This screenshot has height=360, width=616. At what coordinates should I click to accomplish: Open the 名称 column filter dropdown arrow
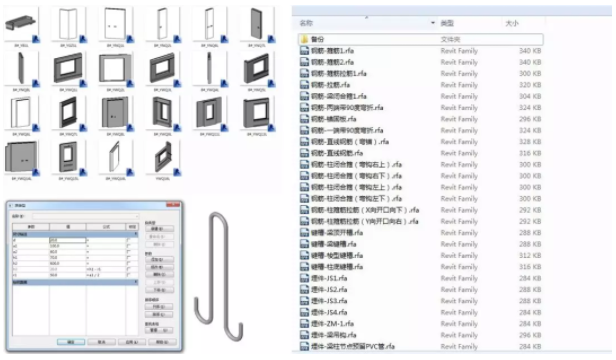433,23
